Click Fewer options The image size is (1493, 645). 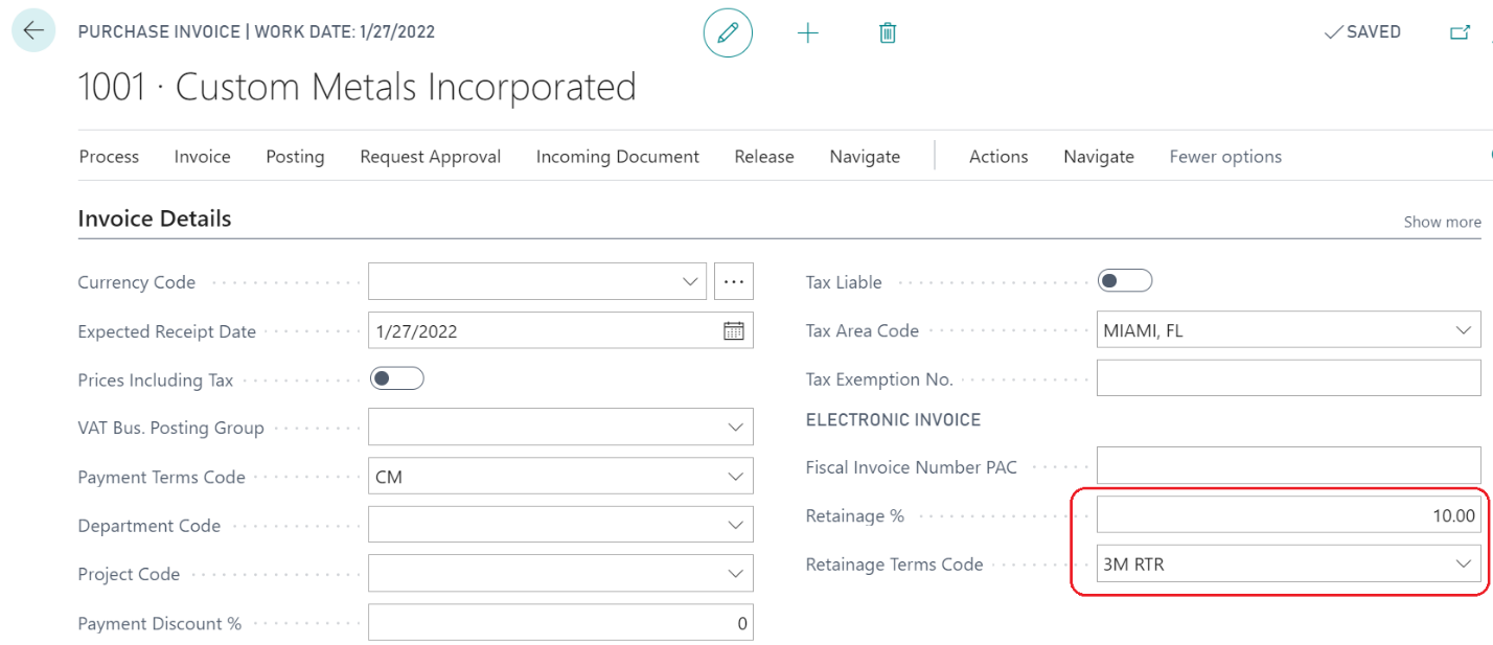click(1225, 156)
